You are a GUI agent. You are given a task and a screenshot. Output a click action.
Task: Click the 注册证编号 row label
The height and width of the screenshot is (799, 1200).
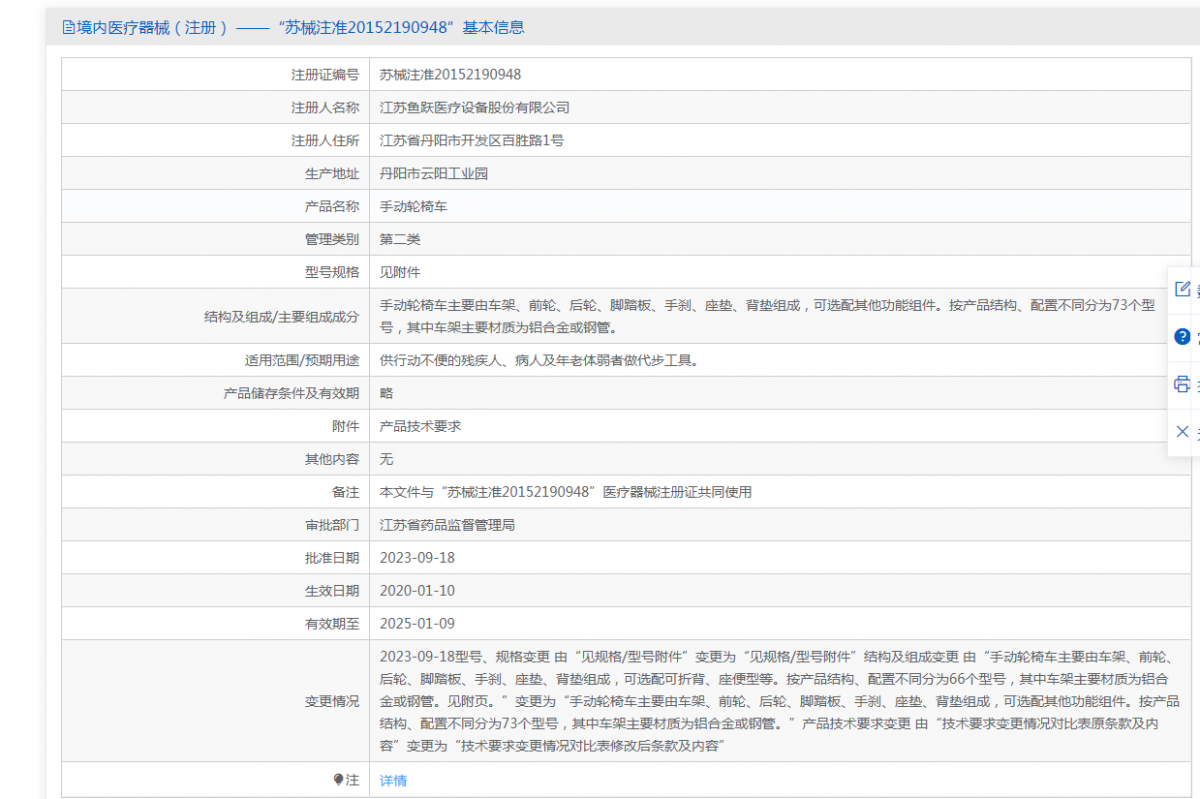tap(325, 75)
